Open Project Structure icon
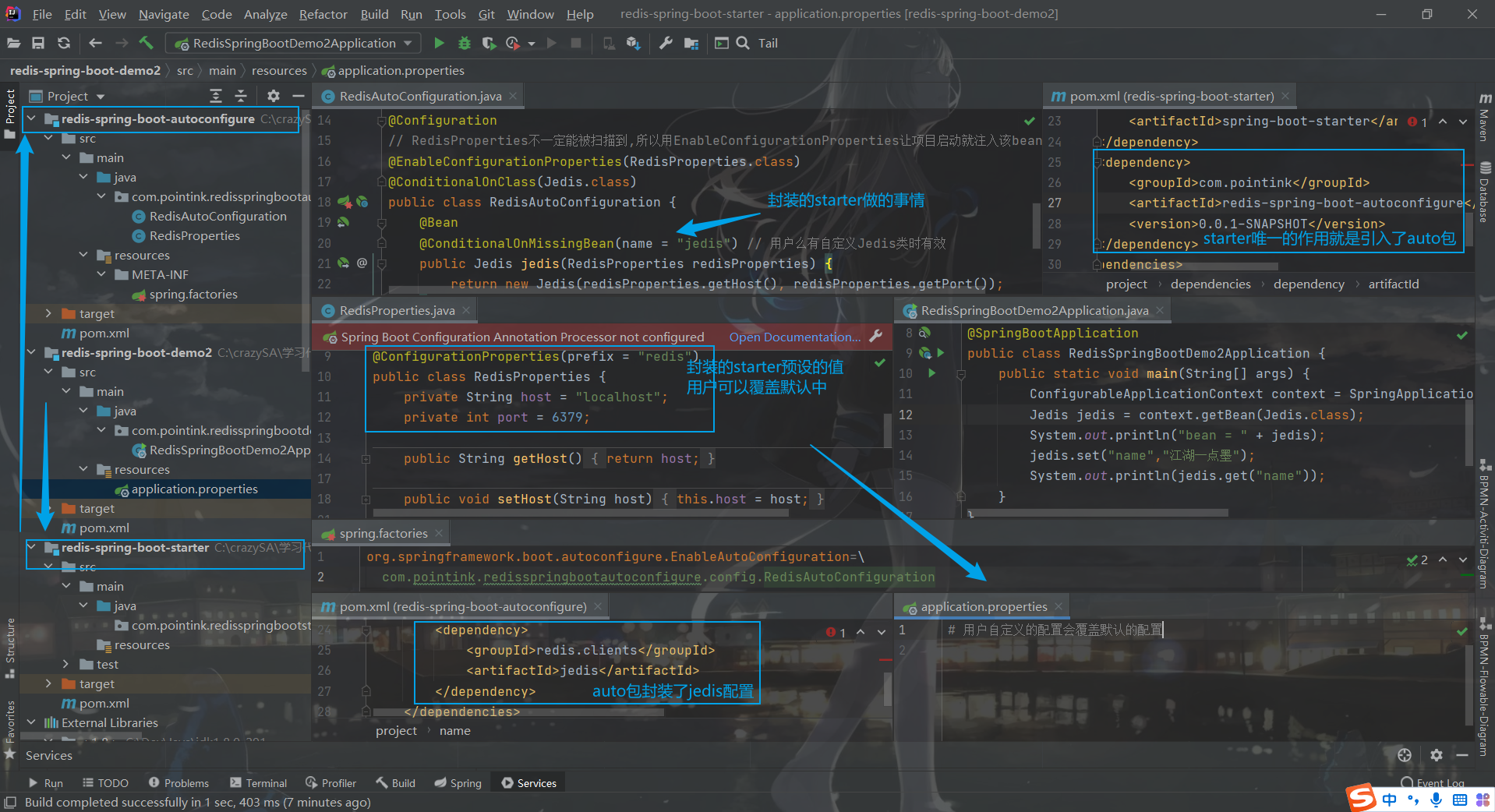Image resolution: width=1495 pixels, height=812 pixels. tap(691, 43)
